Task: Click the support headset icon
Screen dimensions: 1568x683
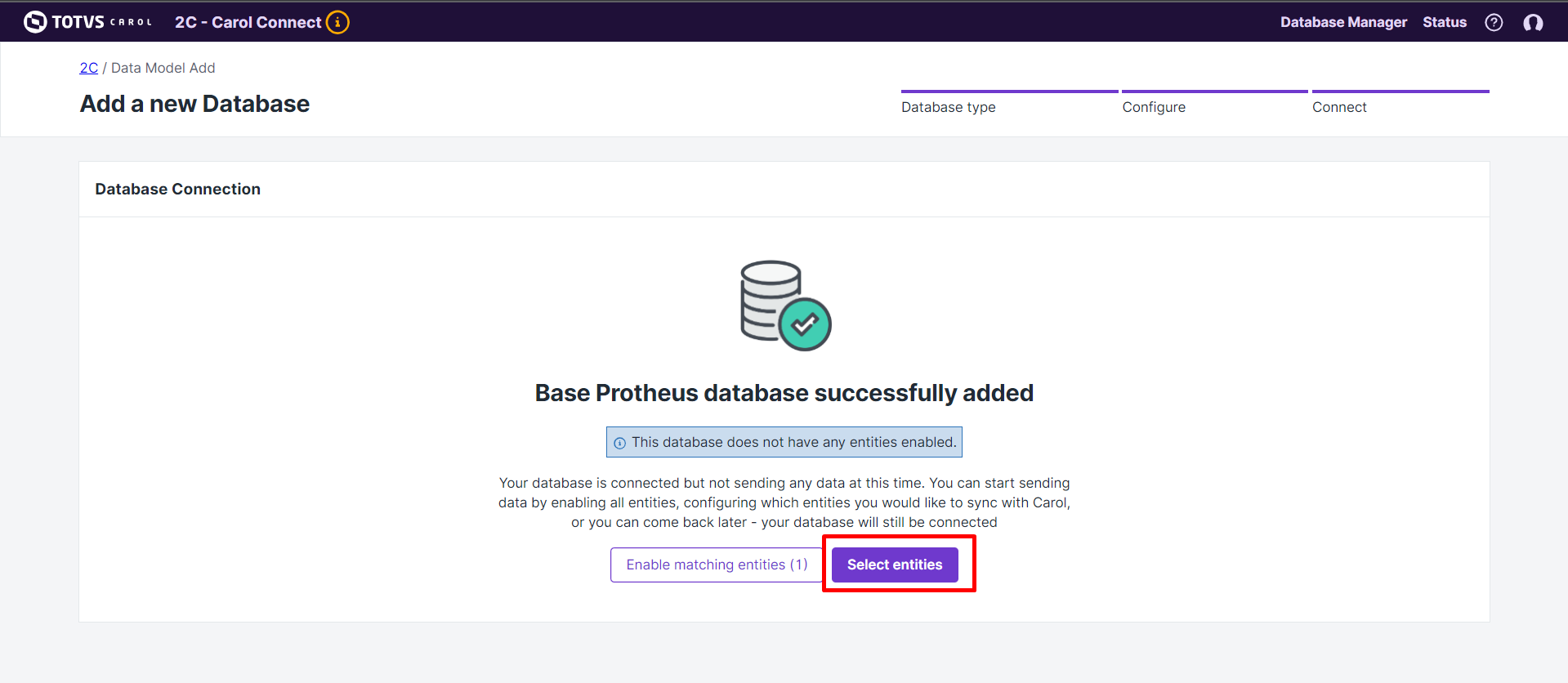Action: click(x=1533, y=22)
